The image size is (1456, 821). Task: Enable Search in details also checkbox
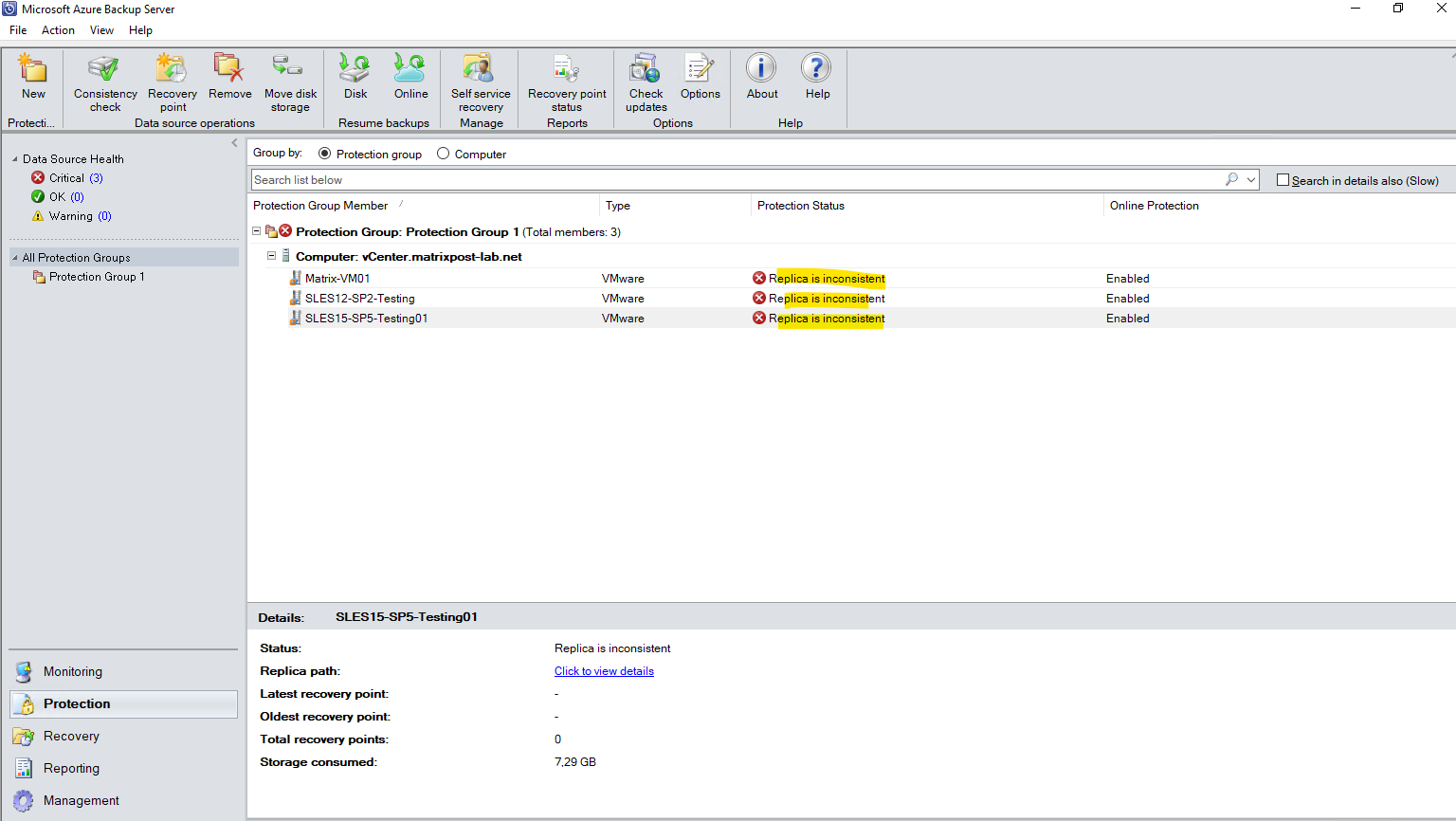(x=1283, y=180)
